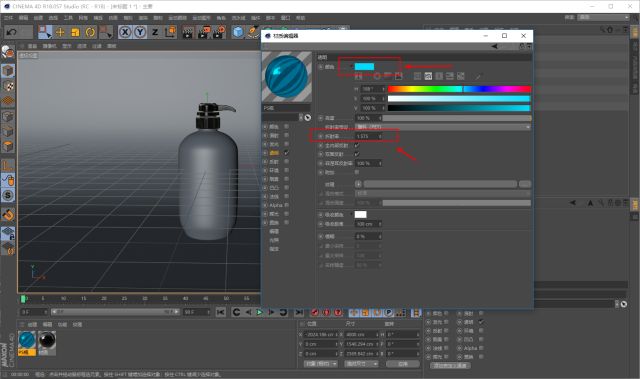
Task: Expand the transparency color swatch triangle
Action: coord(351,67)
